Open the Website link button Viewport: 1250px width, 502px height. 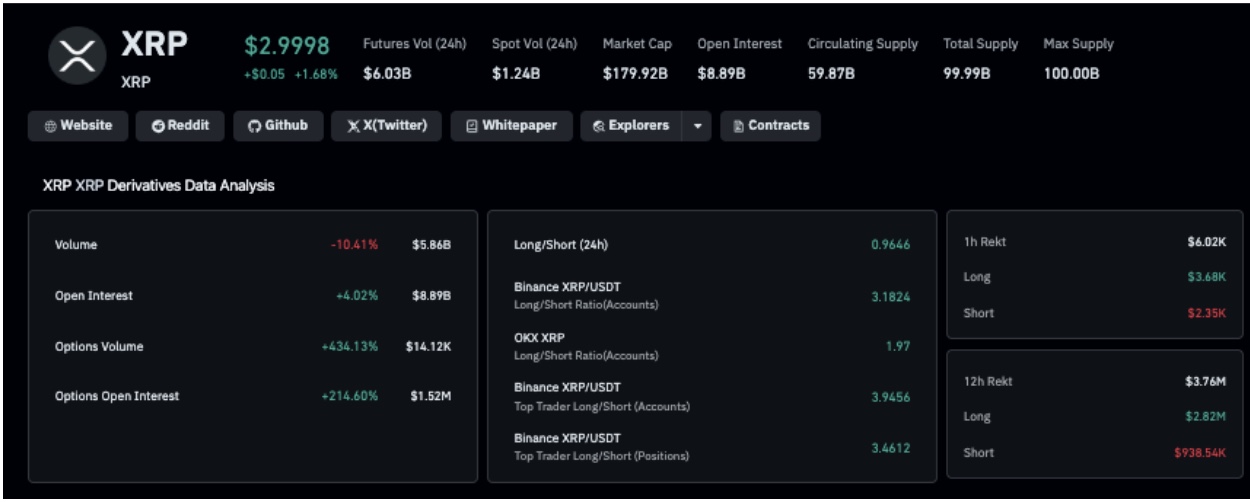[x=78, y=126]
